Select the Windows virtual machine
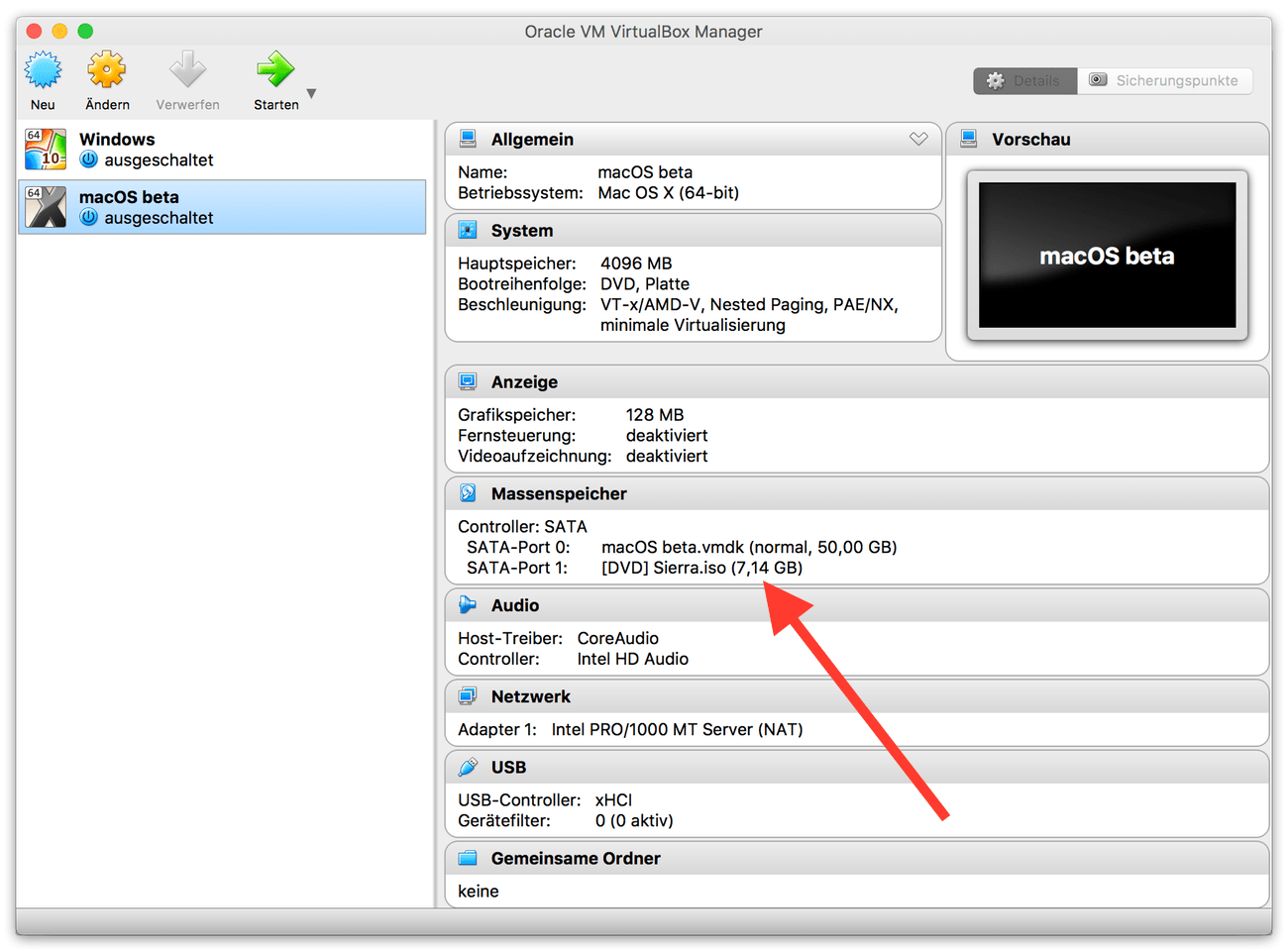 click(x=222, y=150)
